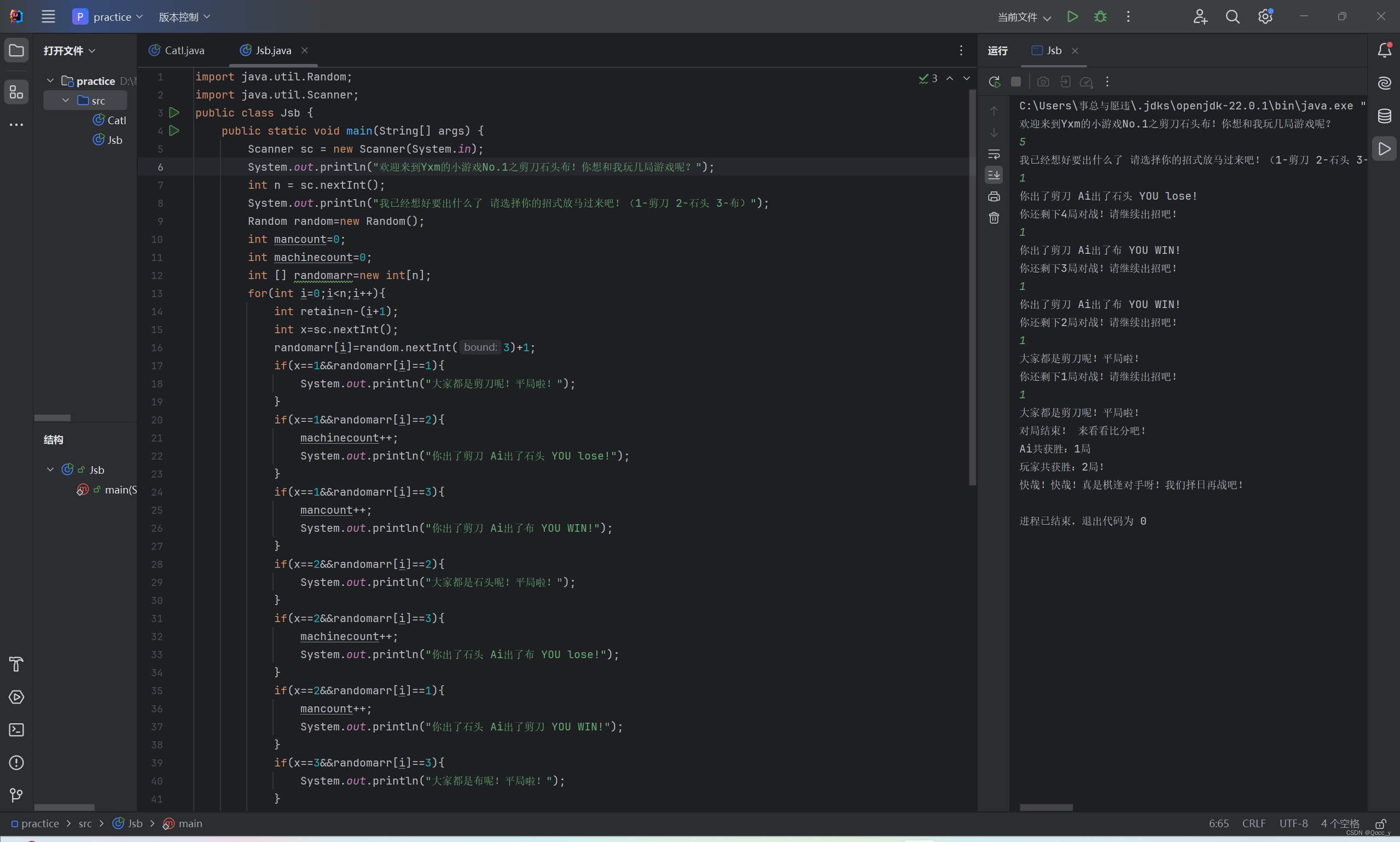This screenshot has height=842, width=1400.
Task: Stop the running process in Run panel
Action: point(1016,82)
